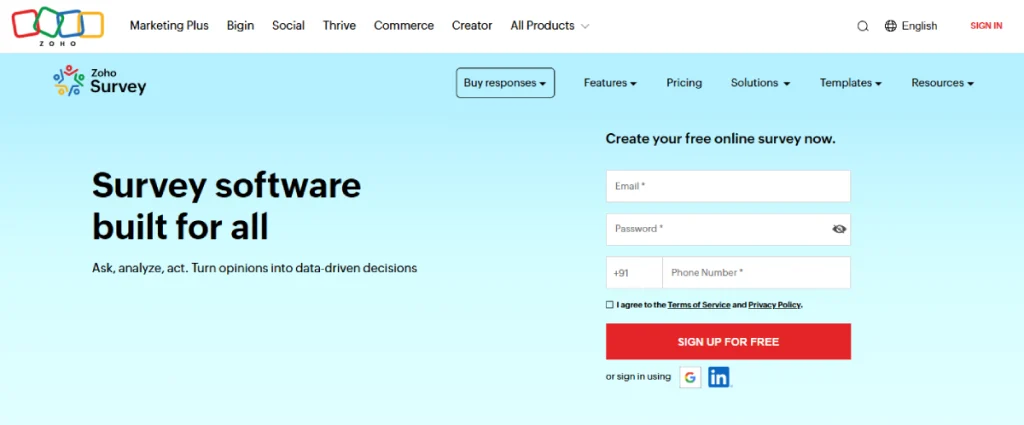Click SIGN UP FOR FREE button
The image size is (1024, 425).
[x=728, y=341]
